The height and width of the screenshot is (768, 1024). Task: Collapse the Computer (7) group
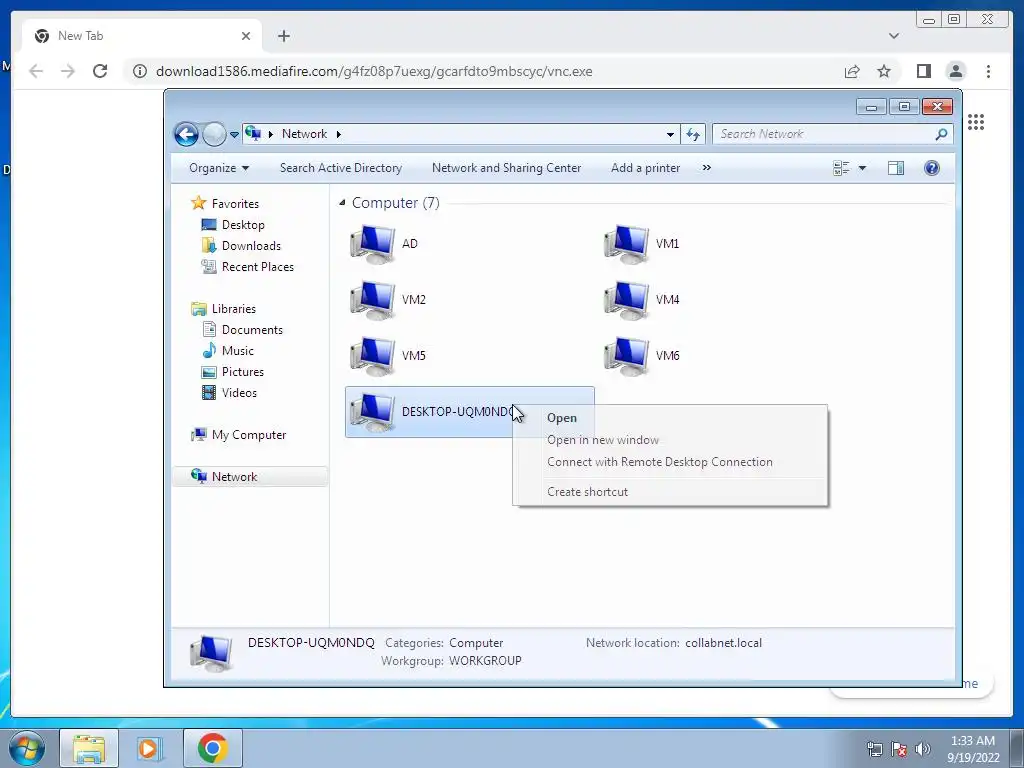point(342,203)
